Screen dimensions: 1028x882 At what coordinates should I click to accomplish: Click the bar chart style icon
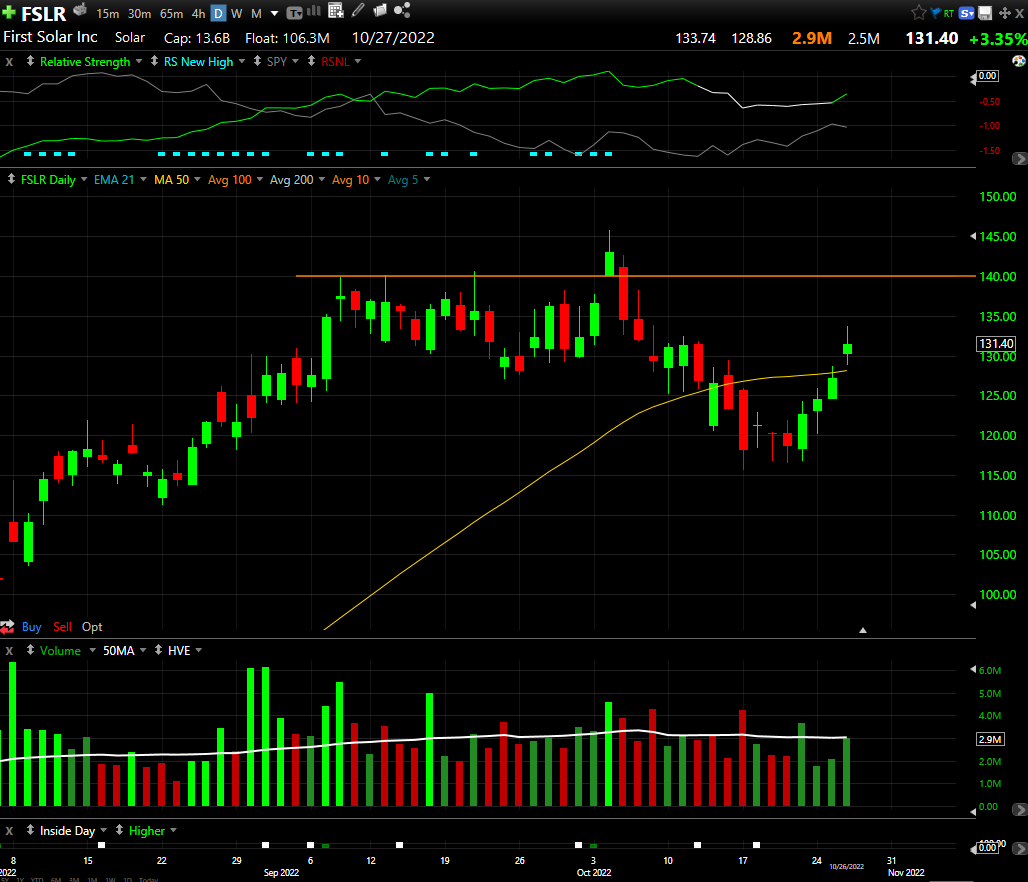(314, 10)
